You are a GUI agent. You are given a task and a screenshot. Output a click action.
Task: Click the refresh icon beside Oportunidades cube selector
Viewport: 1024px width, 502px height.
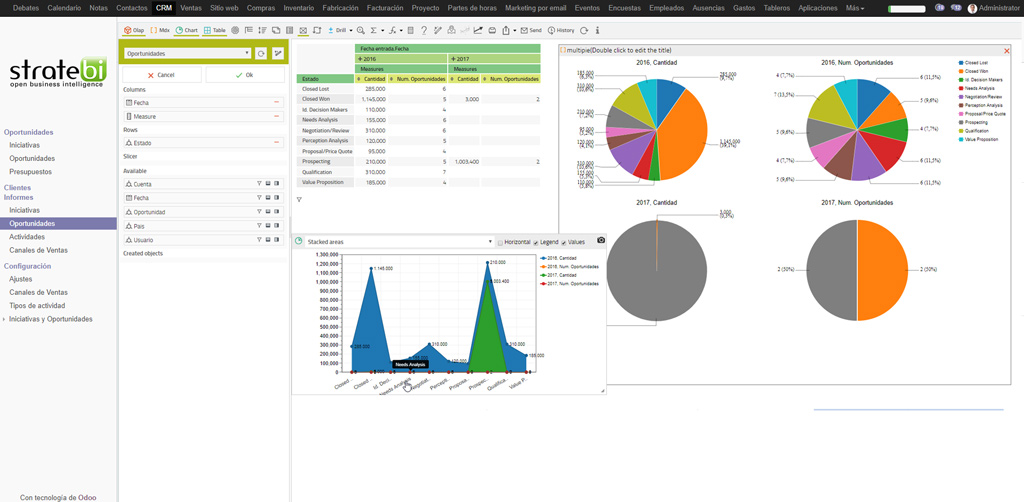[261, 53]
